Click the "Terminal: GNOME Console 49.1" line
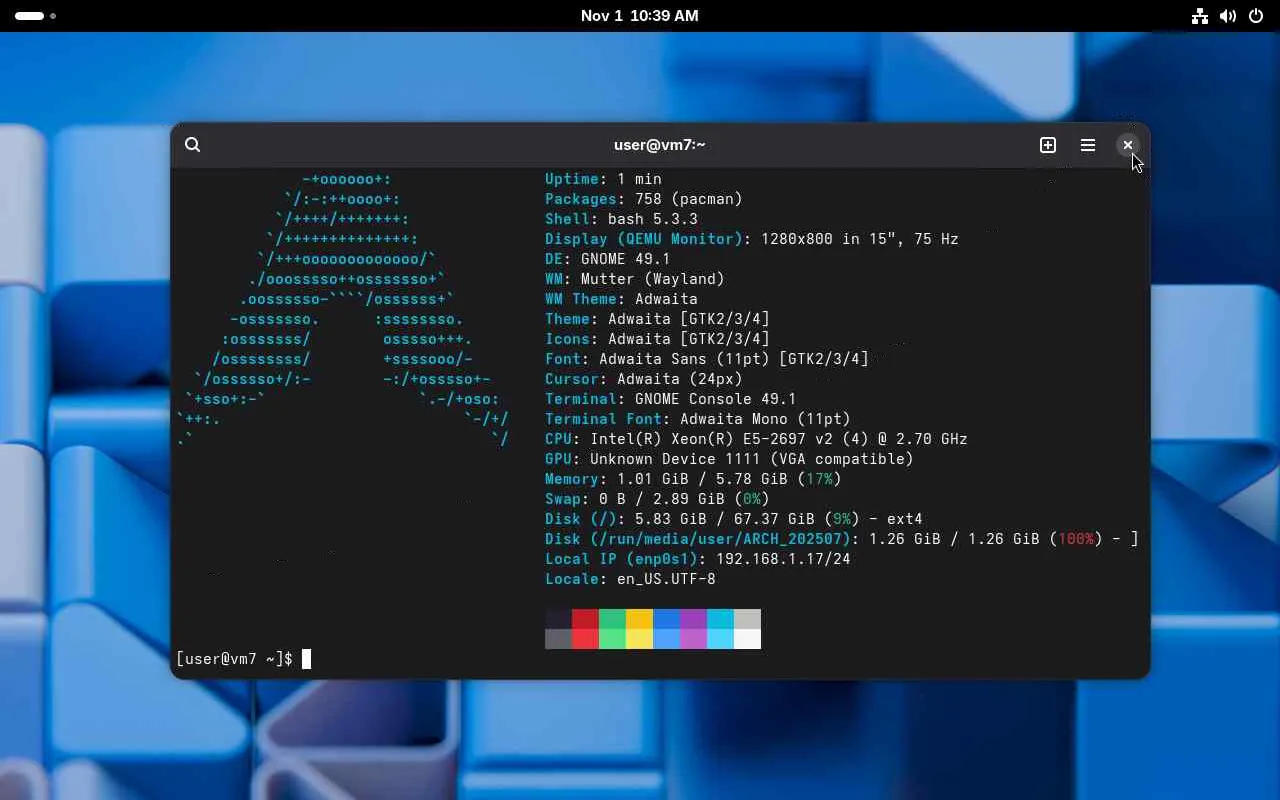Screen dimensions: 1280x800 tap(671, 399)
